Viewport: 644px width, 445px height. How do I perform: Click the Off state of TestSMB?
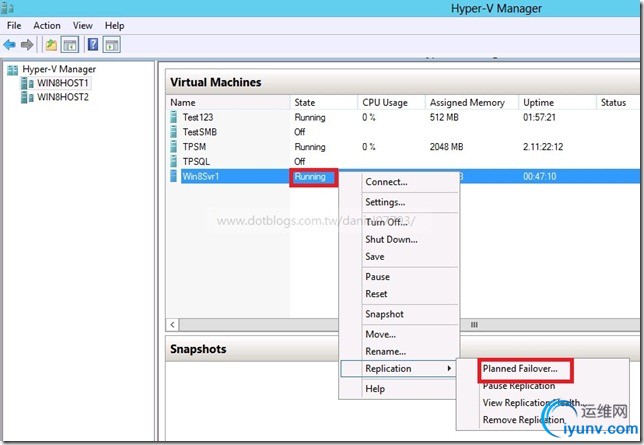pyautogui.click(x=300, y=132)
